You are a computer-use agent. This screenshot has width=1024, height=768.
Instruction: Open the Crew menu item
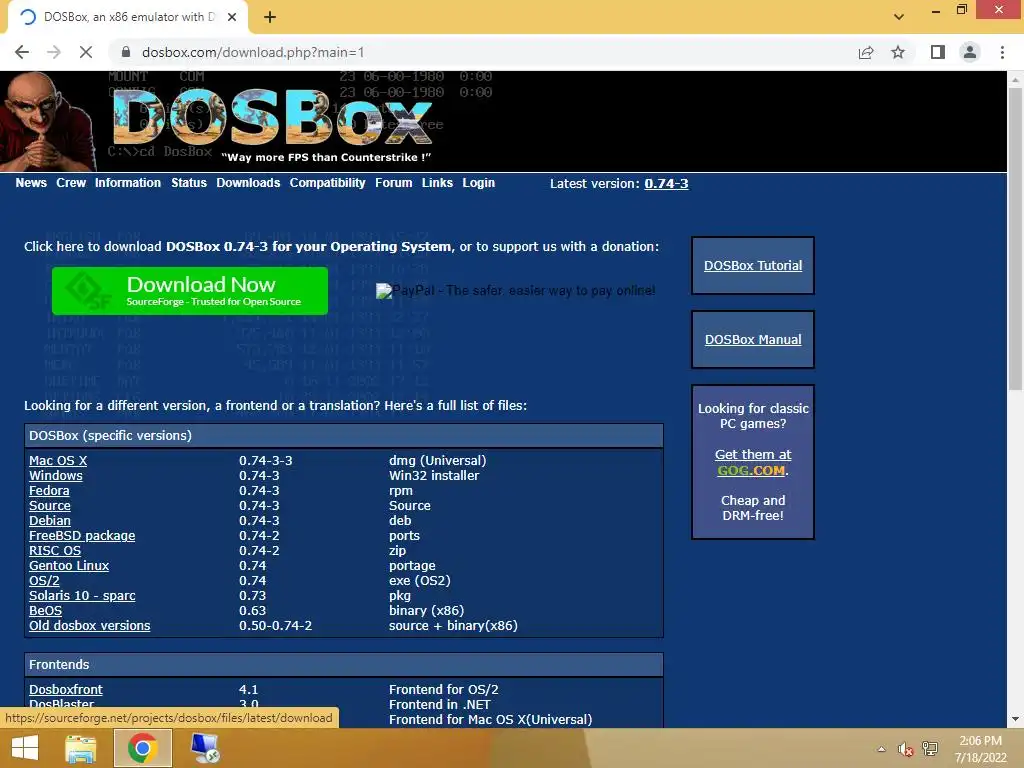coord(71,183)
